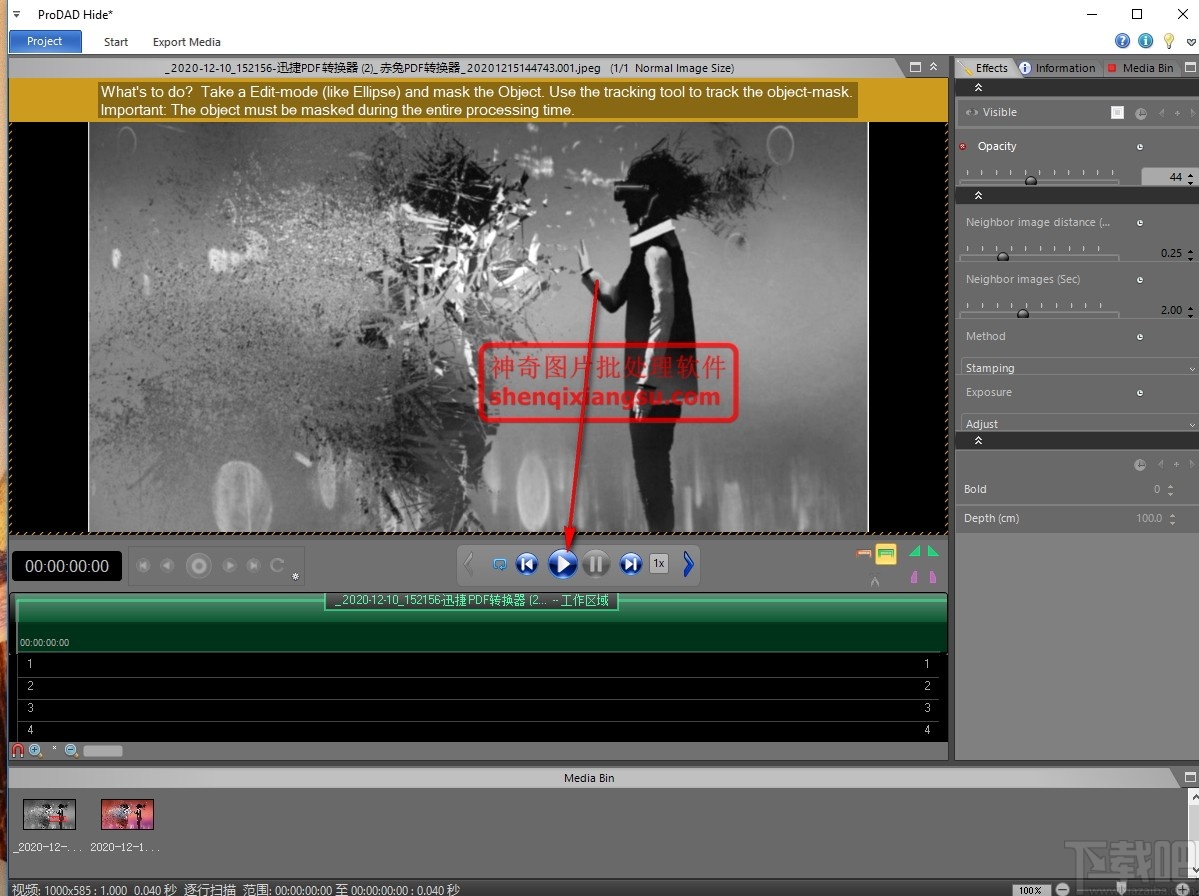Click the grey left chevron in transport bar

point(468,564)
